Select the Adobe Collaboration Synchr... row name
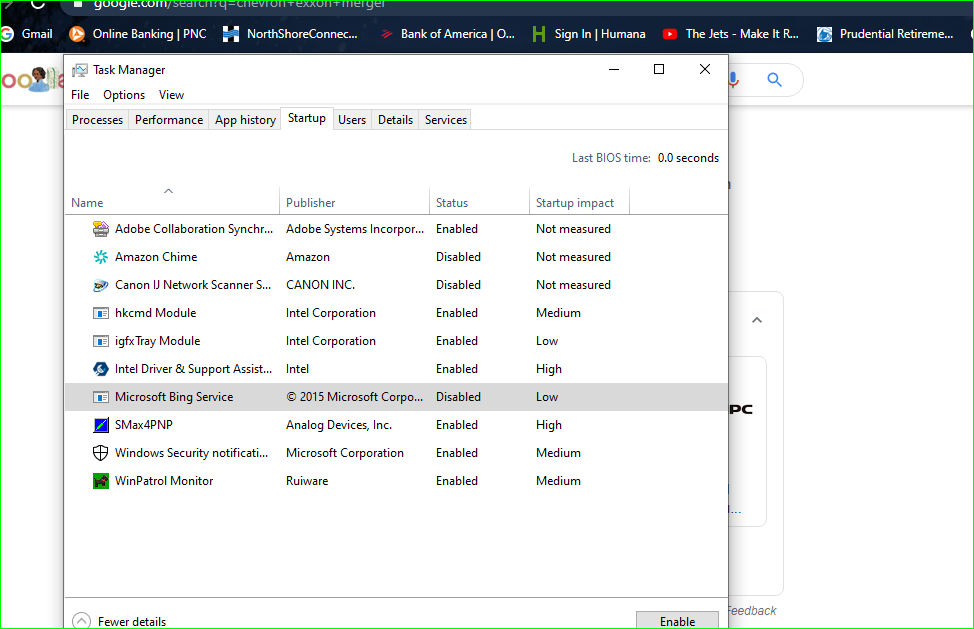Viewport: 974px width, 629px height. [194, 229]
